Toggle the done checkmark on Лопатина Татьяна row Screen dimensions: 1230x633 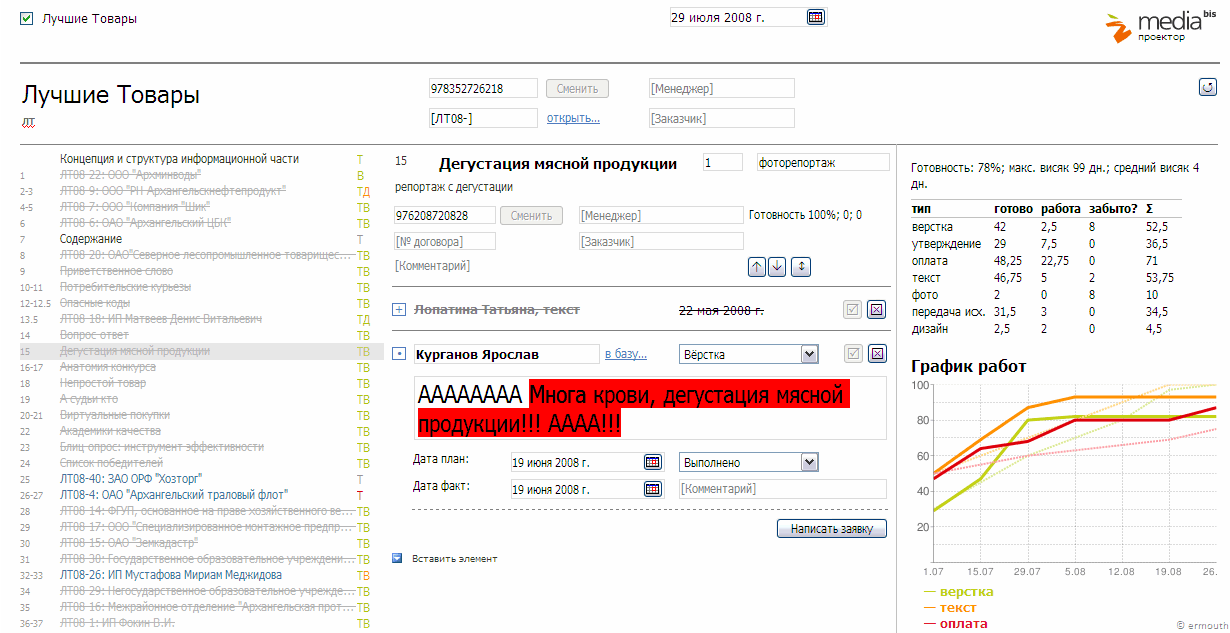click(853, 310)
